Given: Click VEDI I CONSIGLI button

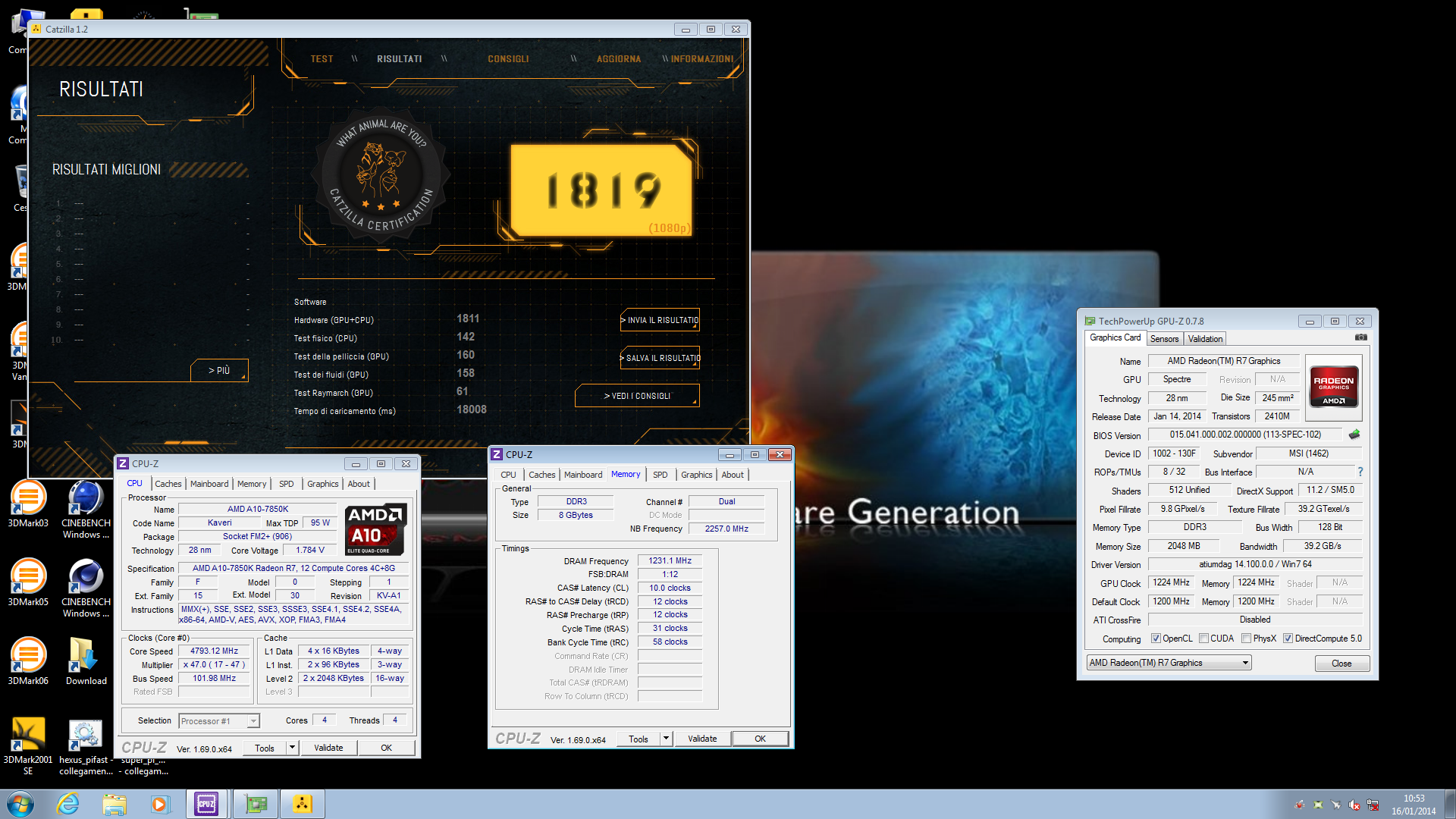Looking at the screenshot, I should pos(637,396).
